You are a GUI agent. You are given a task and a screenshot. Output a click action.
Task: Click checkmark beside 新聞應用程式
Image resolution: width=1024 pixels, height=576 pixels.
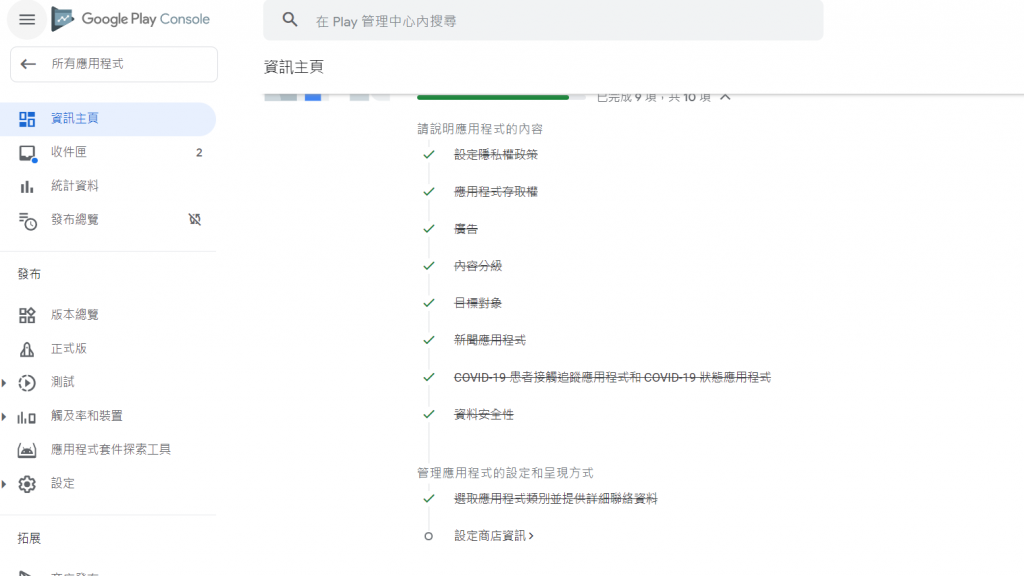428,340
